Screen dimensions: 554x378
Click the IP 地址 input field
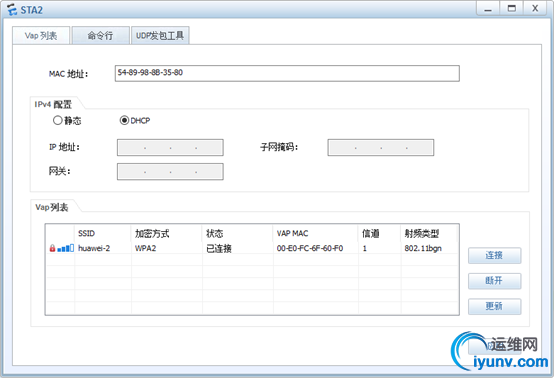pos(170,148)
